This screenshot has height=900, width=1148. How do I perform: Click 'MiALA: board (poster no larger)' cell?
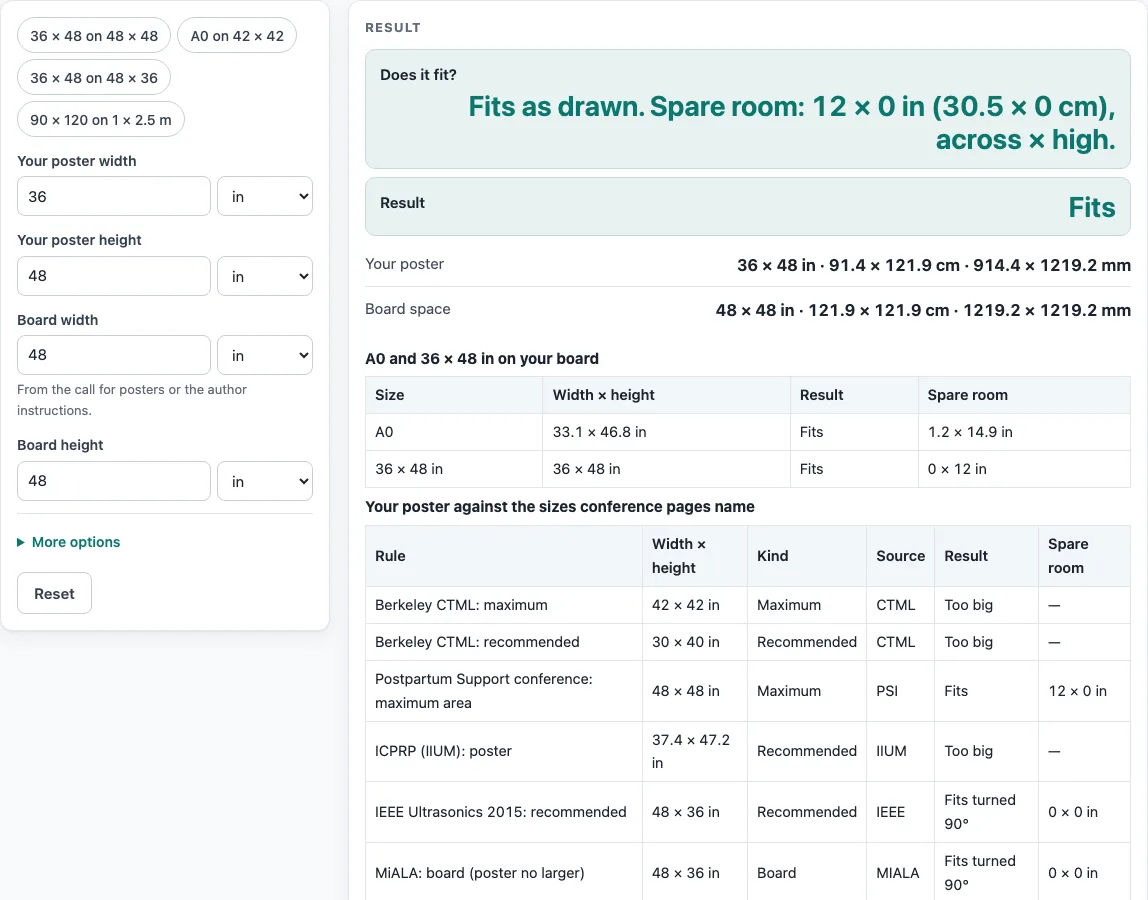504,872
